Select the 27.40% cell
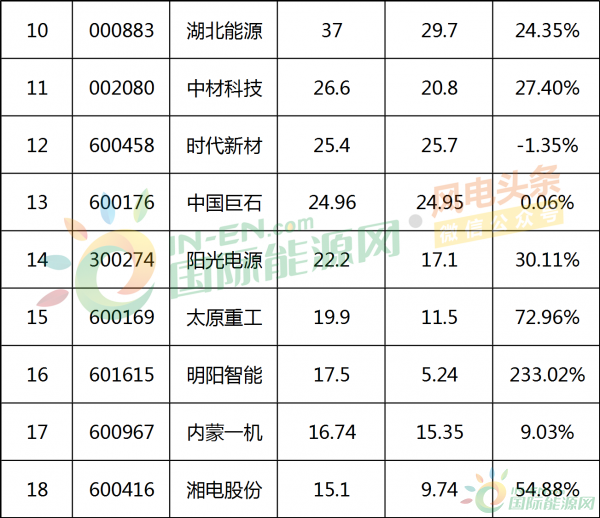600x518 pixels. click(547, 88)
